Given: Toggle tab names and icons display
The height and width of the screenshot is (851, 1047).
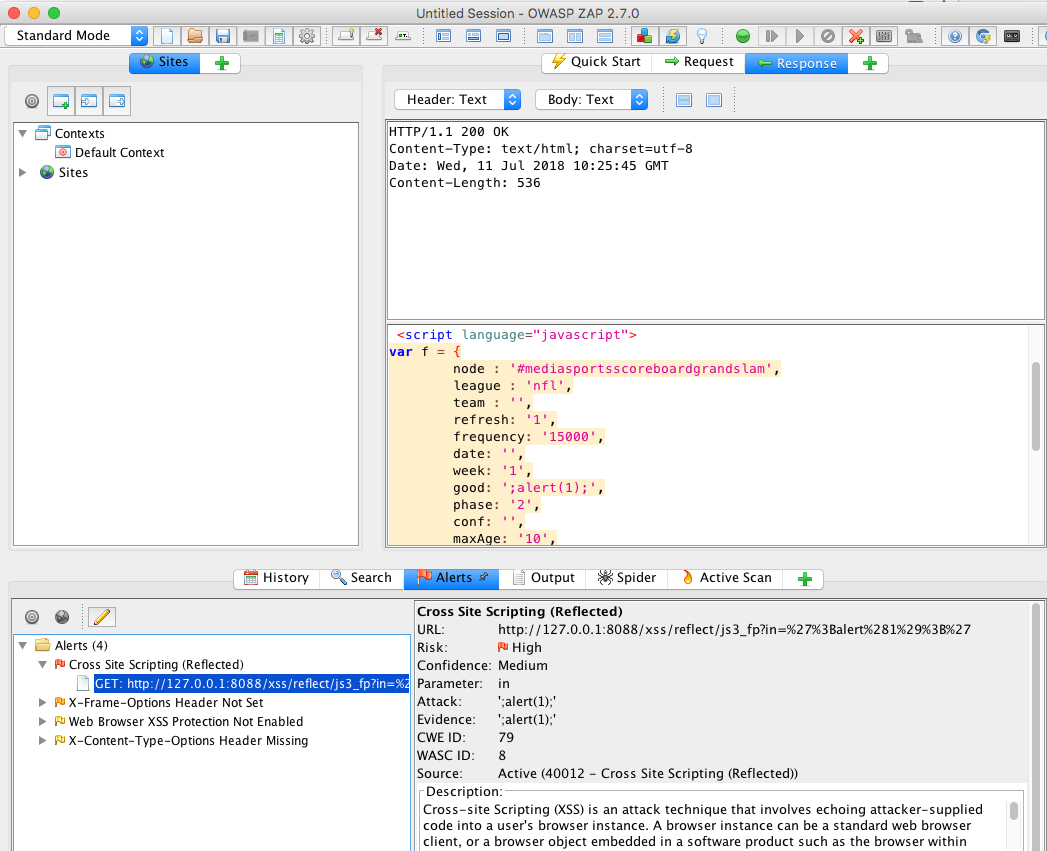Looking at the screenshot, I should 403,35.
